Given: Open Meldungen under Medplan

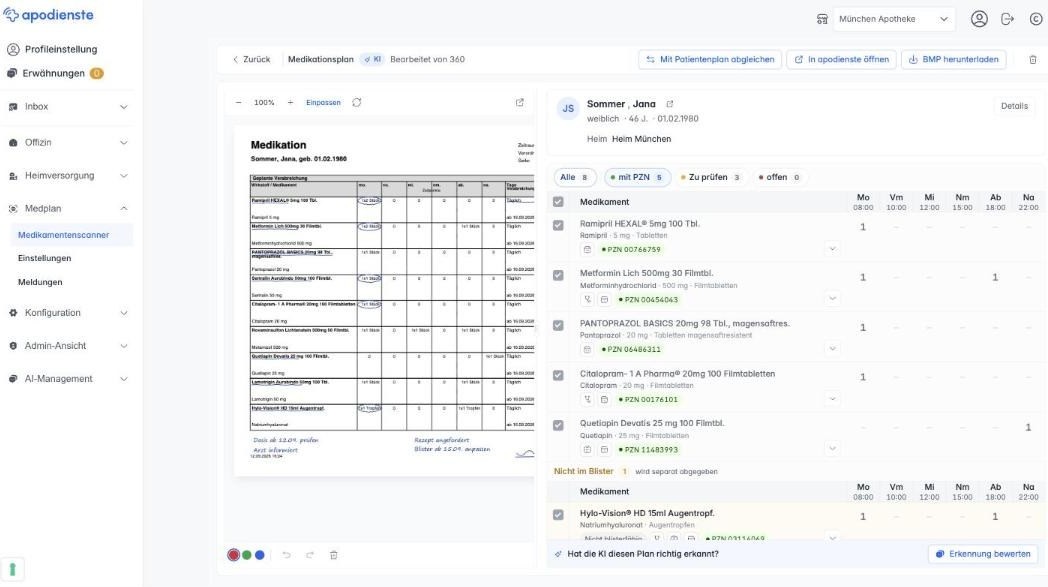Looking at the screenshot, I should pyautogui.click(x=40, y=282).
